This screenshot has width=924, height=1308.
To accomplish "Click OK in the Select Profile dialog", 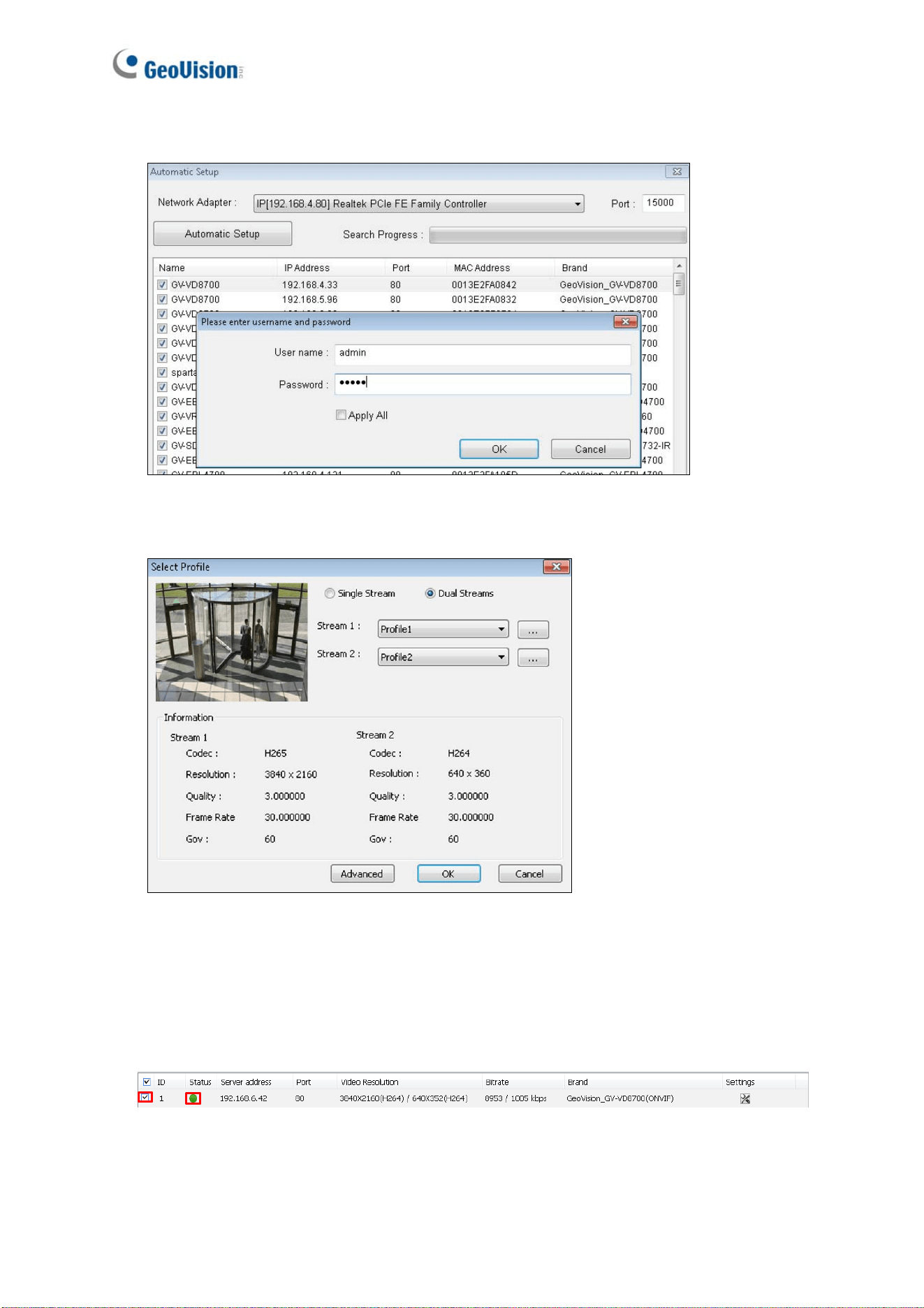I will pyautogui.click(x=448, y=873).
